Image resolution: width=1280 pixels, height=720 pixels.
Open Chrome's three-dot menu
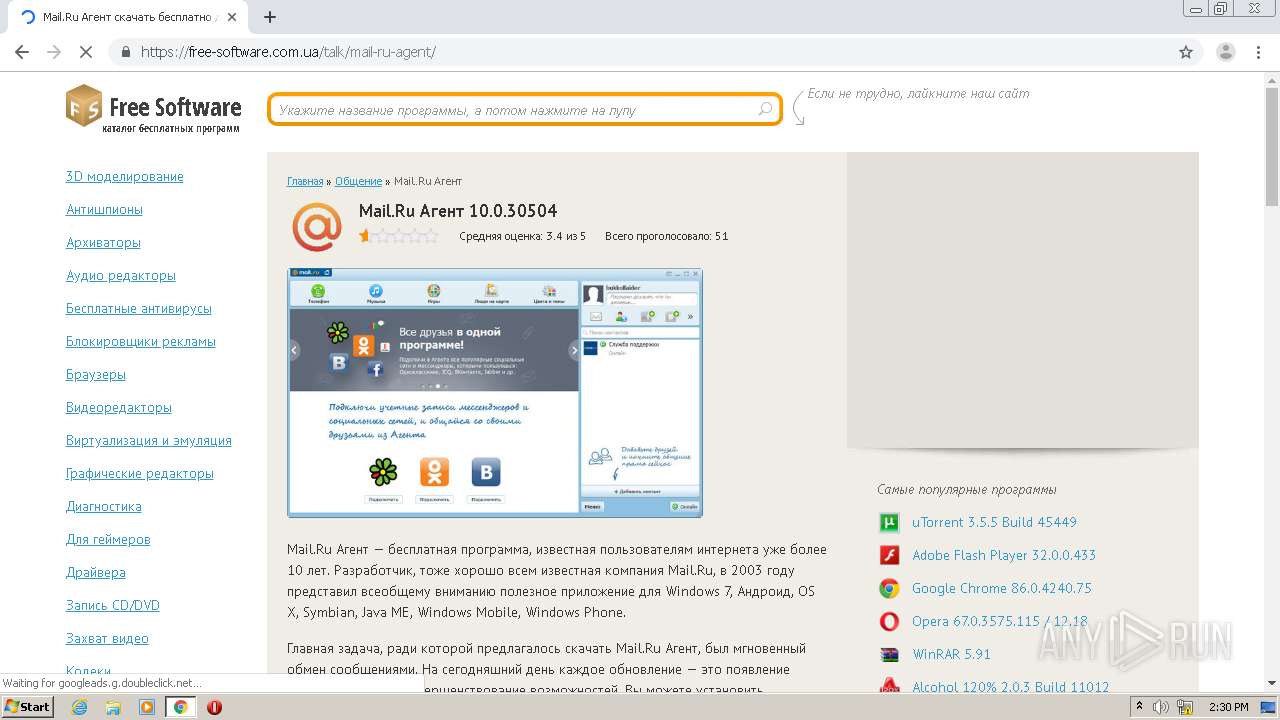(1259, 52)
